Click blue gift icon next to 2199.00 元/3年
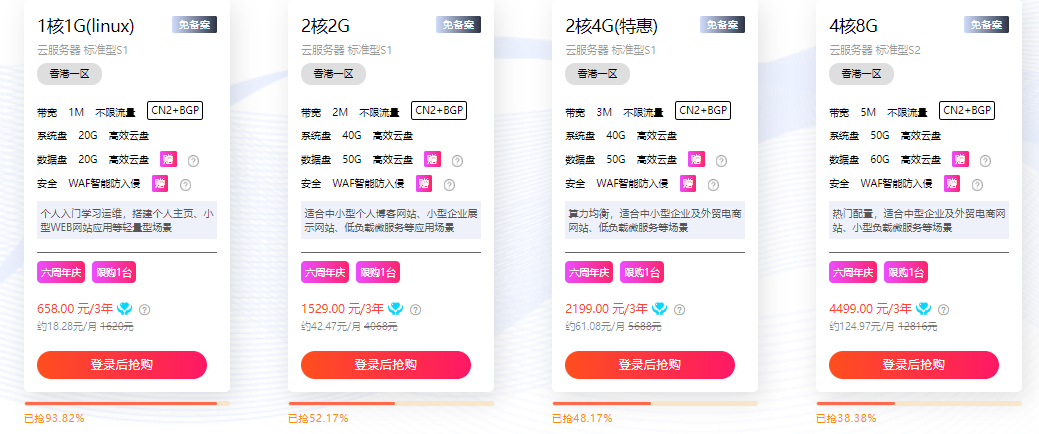This screenshot has width=1039, height=434. tap(659, 308)
